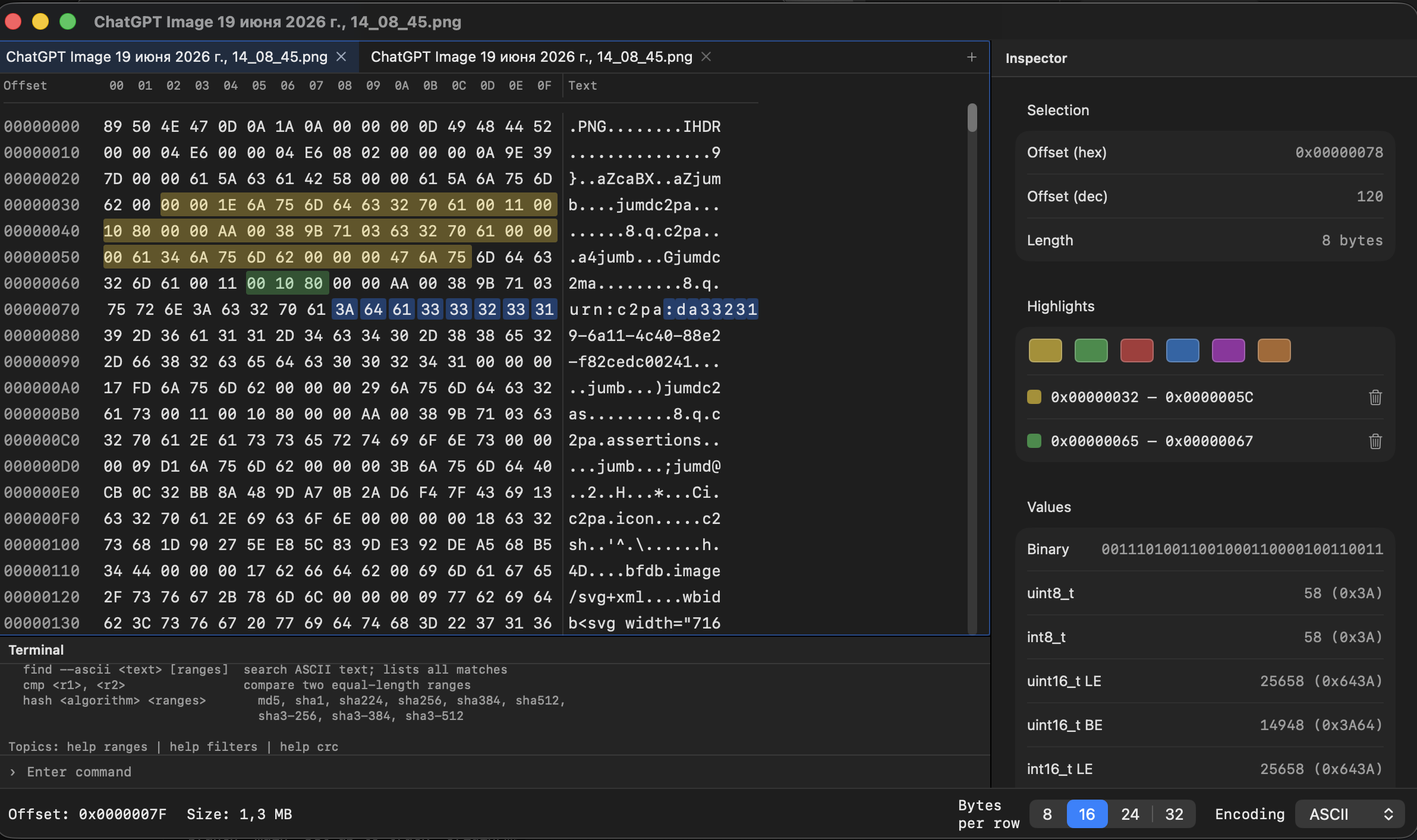Click the b<svg width="716 text entry
Image resolution: width=1417 pixels, height=840 pixels.
644,623
